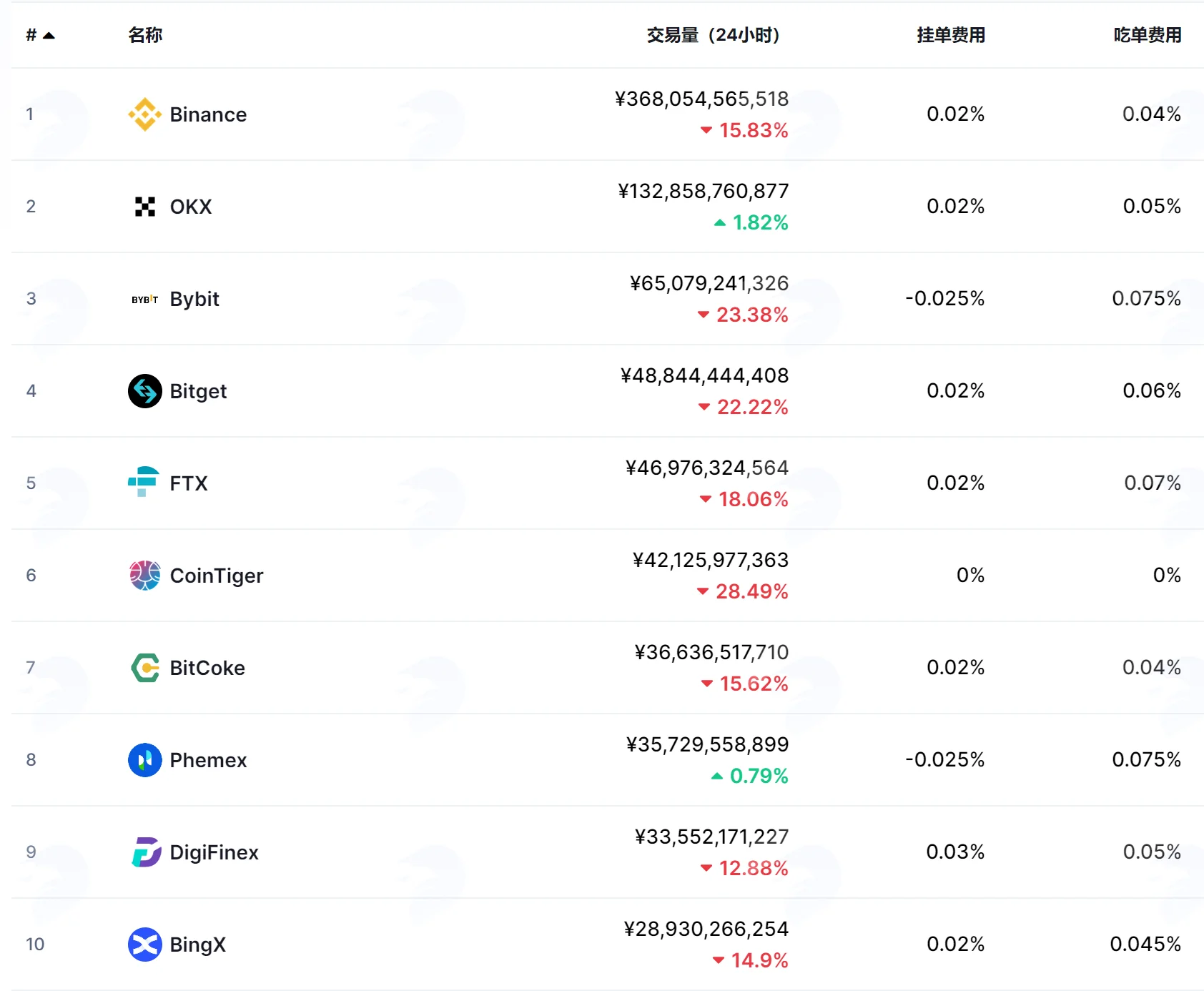Viewport: 1204px width, 991px height.
Task: Sort by 名称 column header
Action: pos(145,35)
